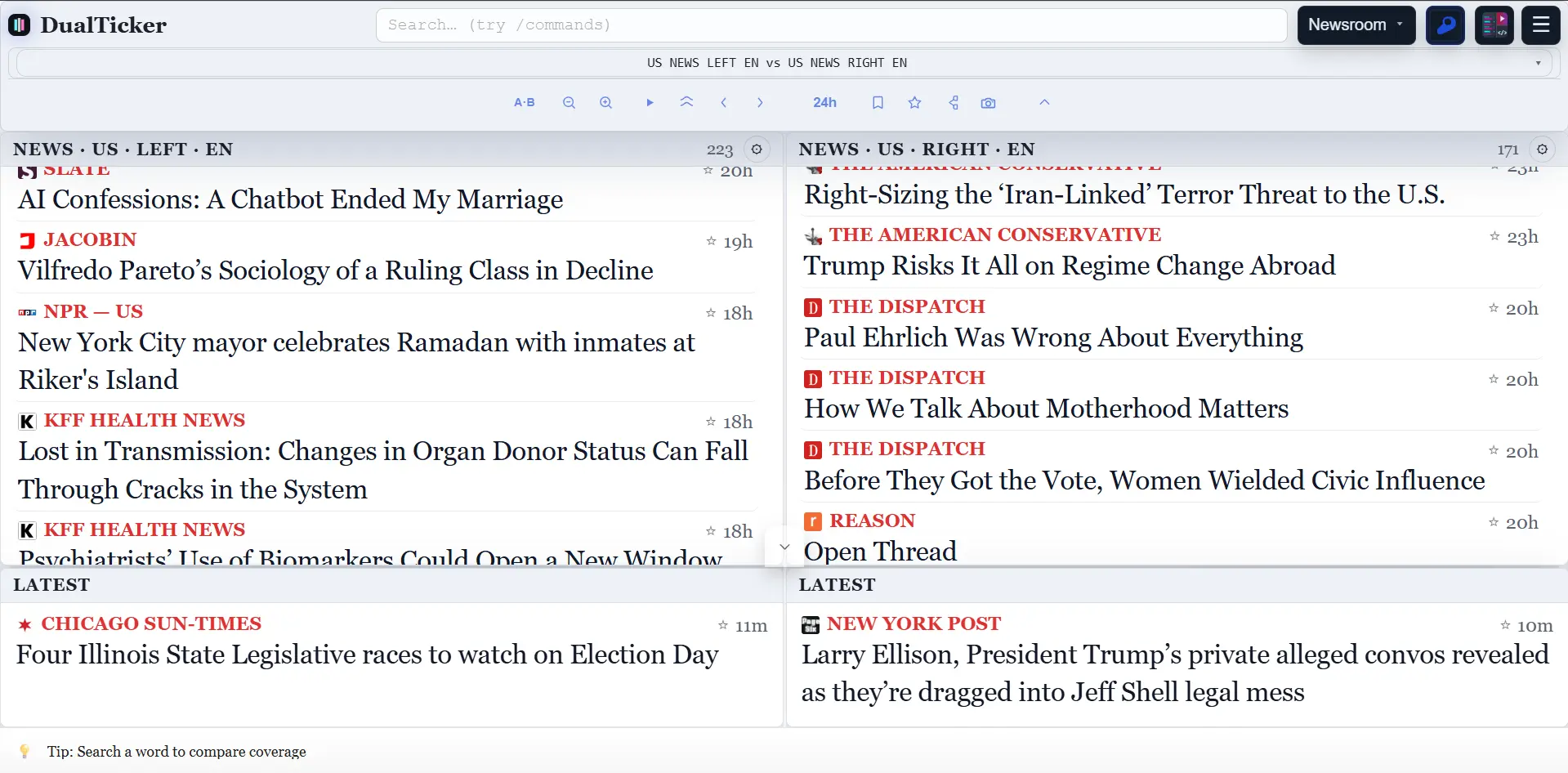Viewport: 1568px width, 773px height.
Task: Click the CHICAGO SUN-TIMES source label
Action: [151, 623]
